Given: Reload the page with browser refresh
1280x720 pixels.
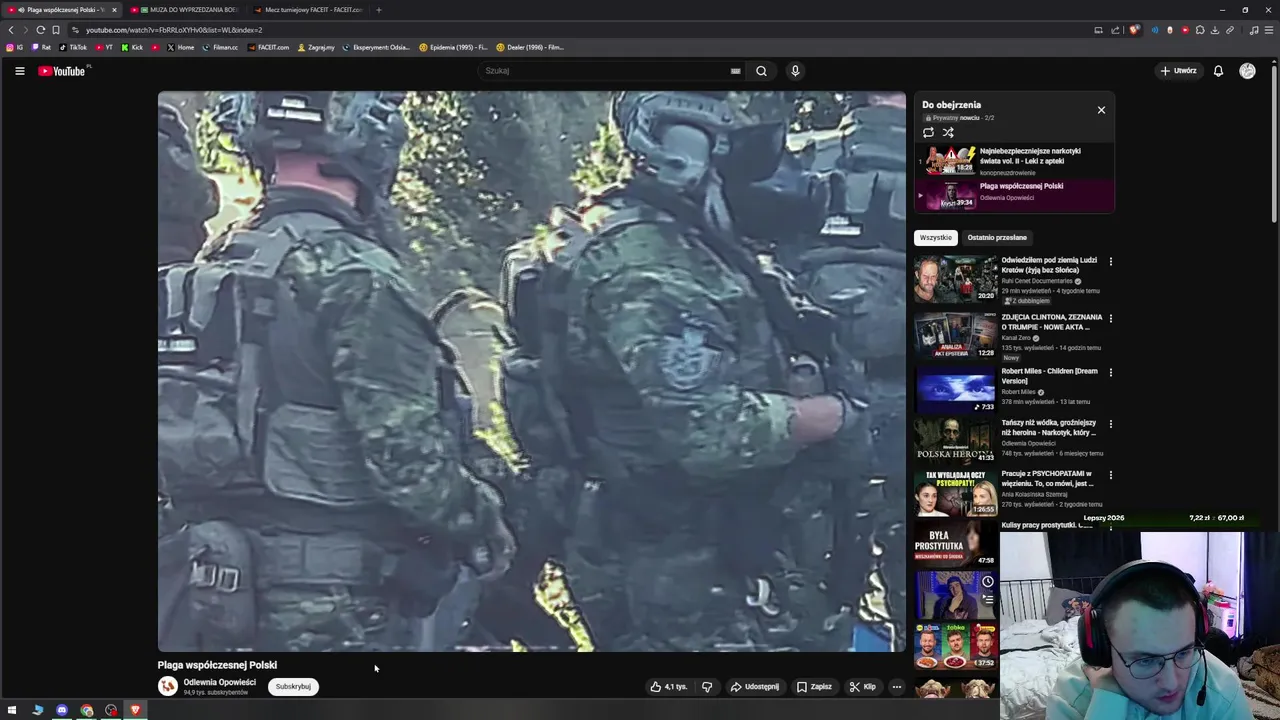Looking at the screenshot, I should point(40,30).
